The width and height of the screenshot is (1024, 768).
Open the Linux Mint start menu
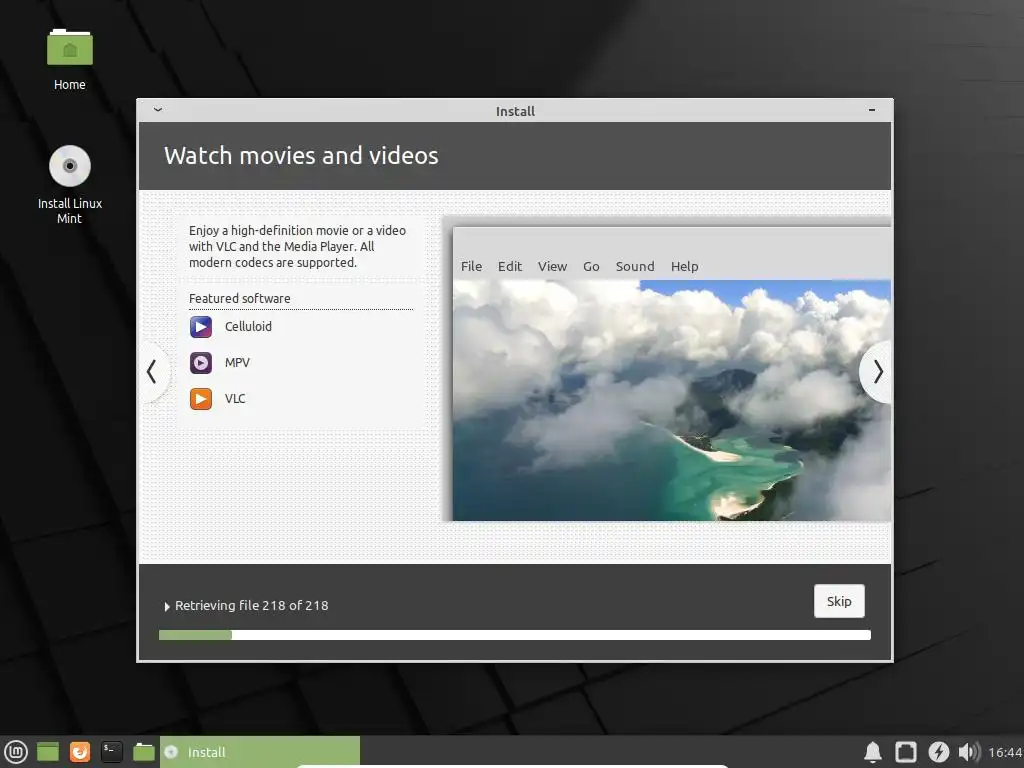tap(16, 752)
